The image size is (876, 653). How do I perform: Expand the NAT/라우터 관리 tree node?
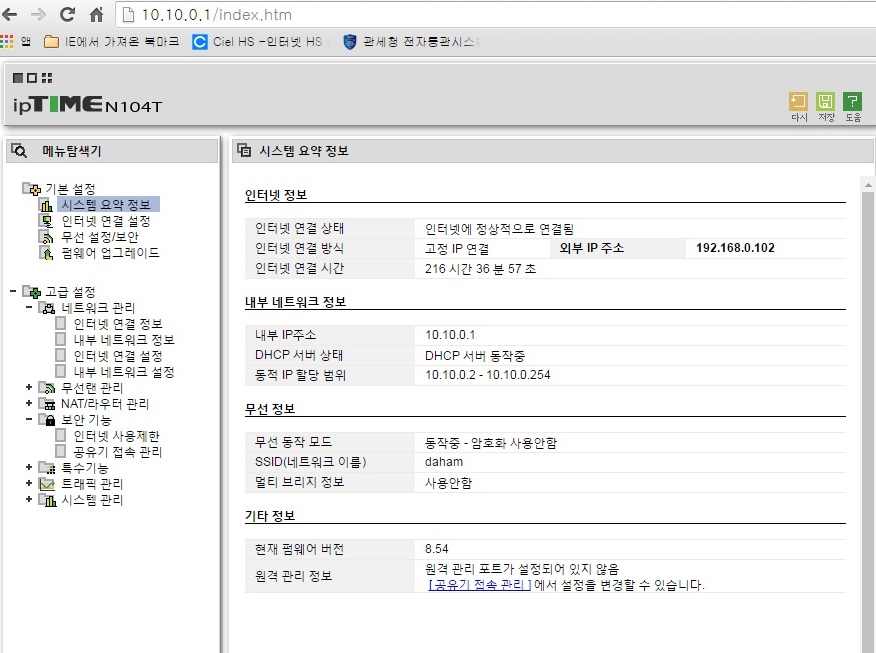coord(29,403)
